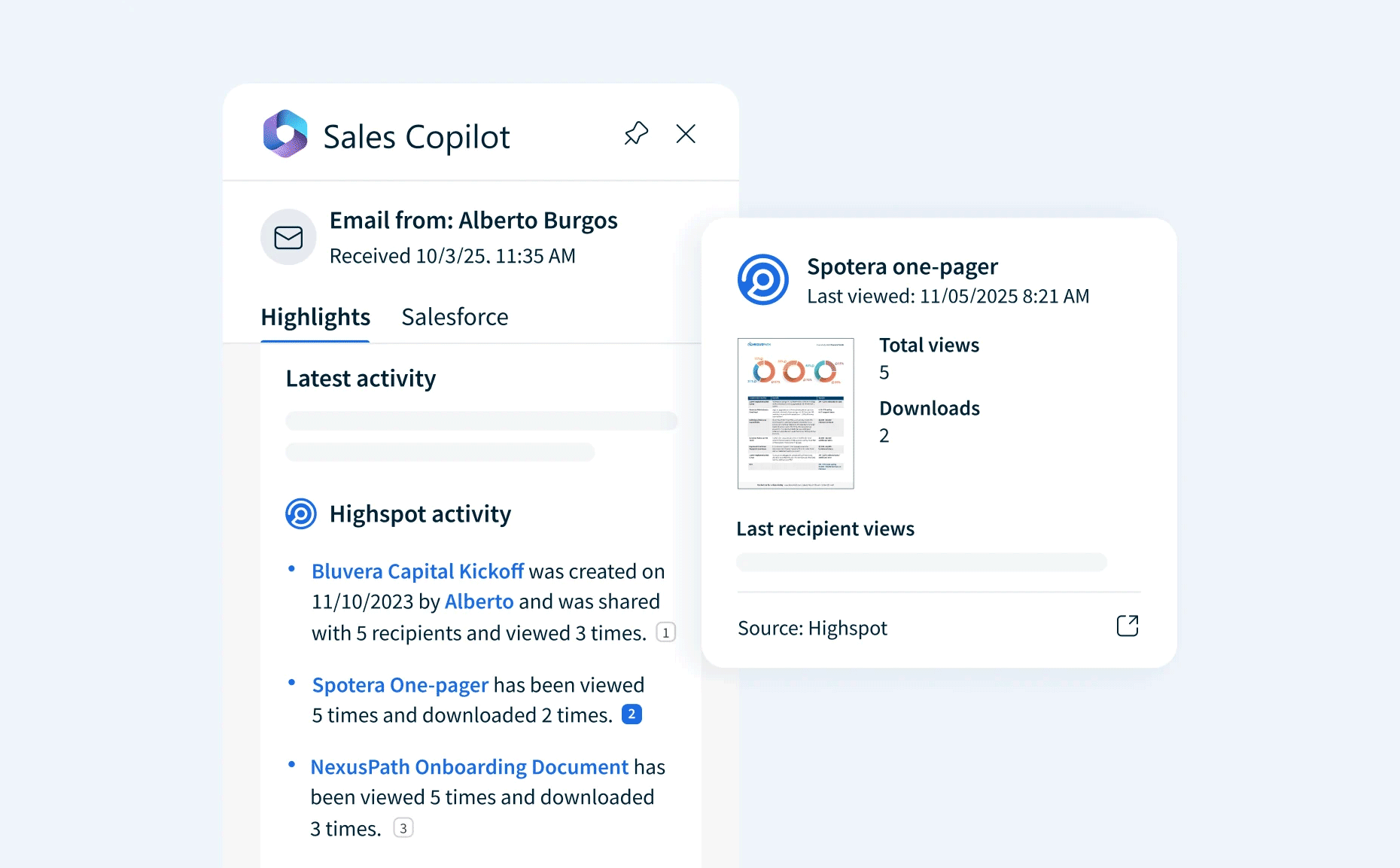Click the email envelope icon
The image size is (1400, 868).
(288, 237)
